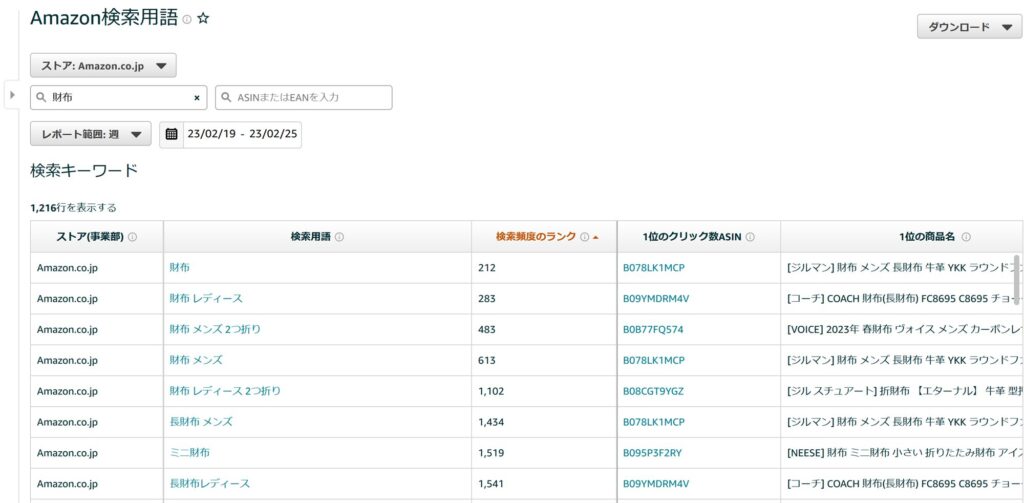The height and width of the screenshot is (503, 1024).
Task: Select the rank value 283
Action: (487, 299)
